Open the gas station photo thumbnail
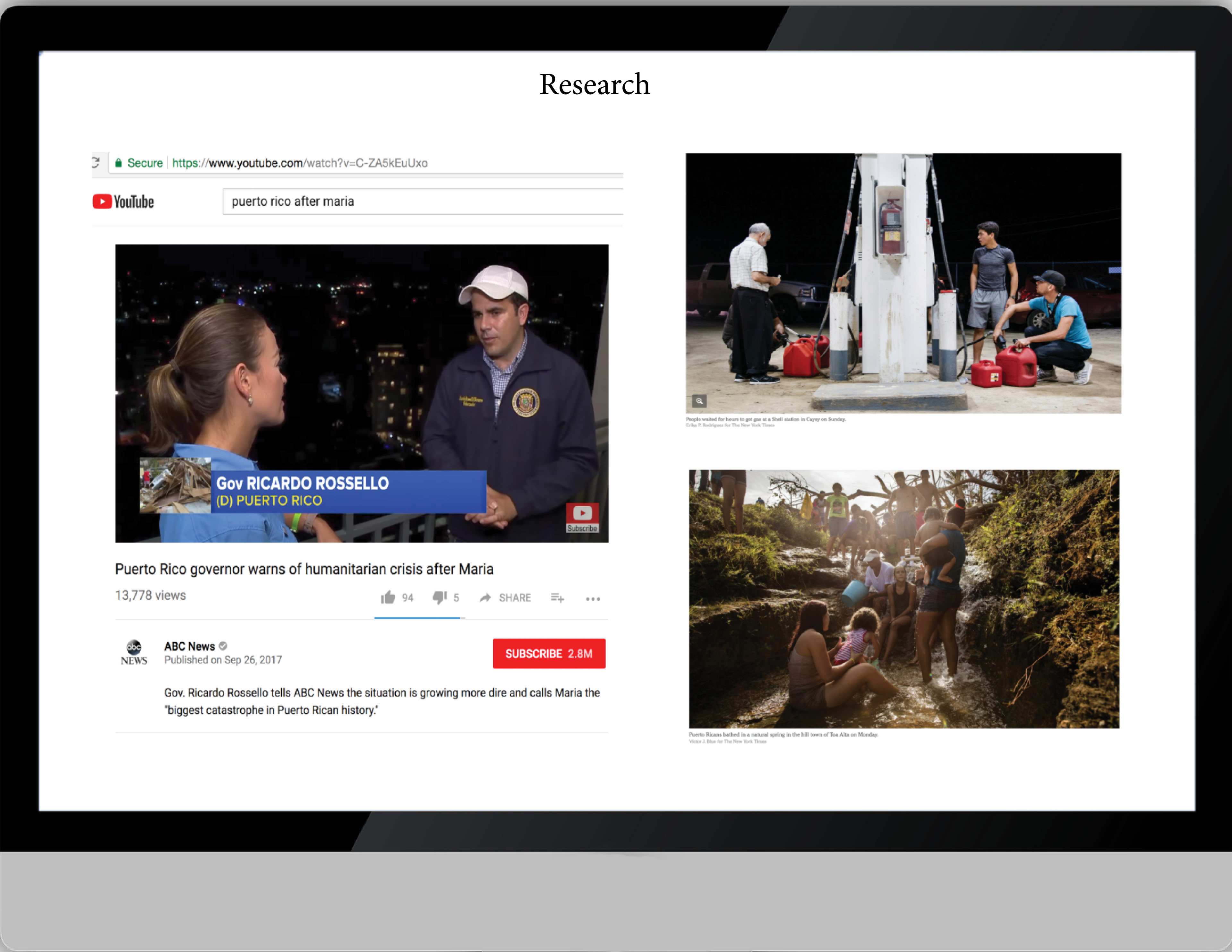Viewport: 1232px width, 952px height. coord(903,283)
